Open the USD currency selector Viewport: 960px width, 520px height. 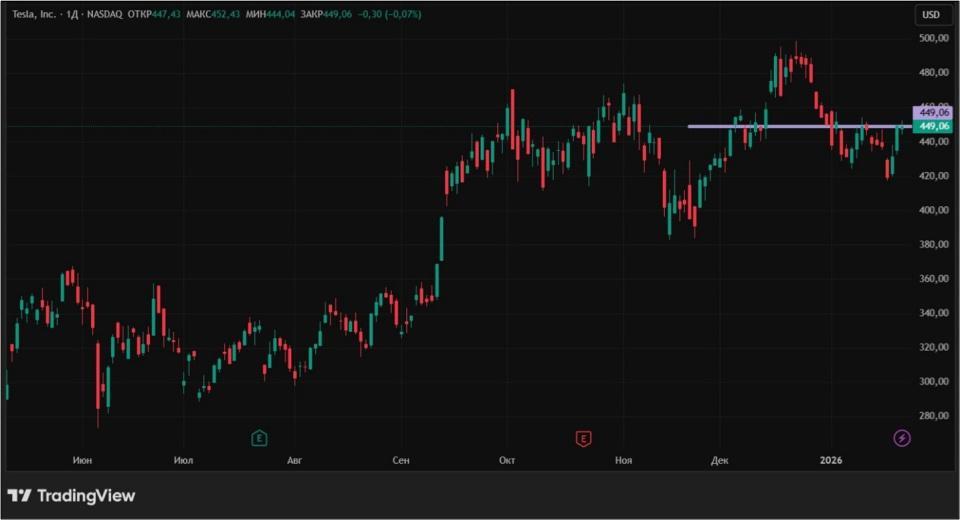coord(931,15)
